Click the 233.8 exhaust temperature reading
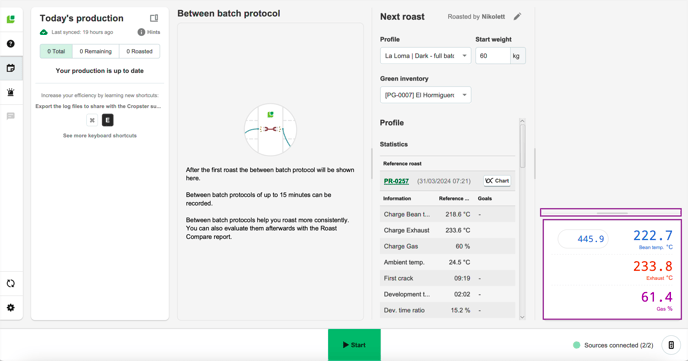Viewport: 688px width, 361px height. click(652, 266)
